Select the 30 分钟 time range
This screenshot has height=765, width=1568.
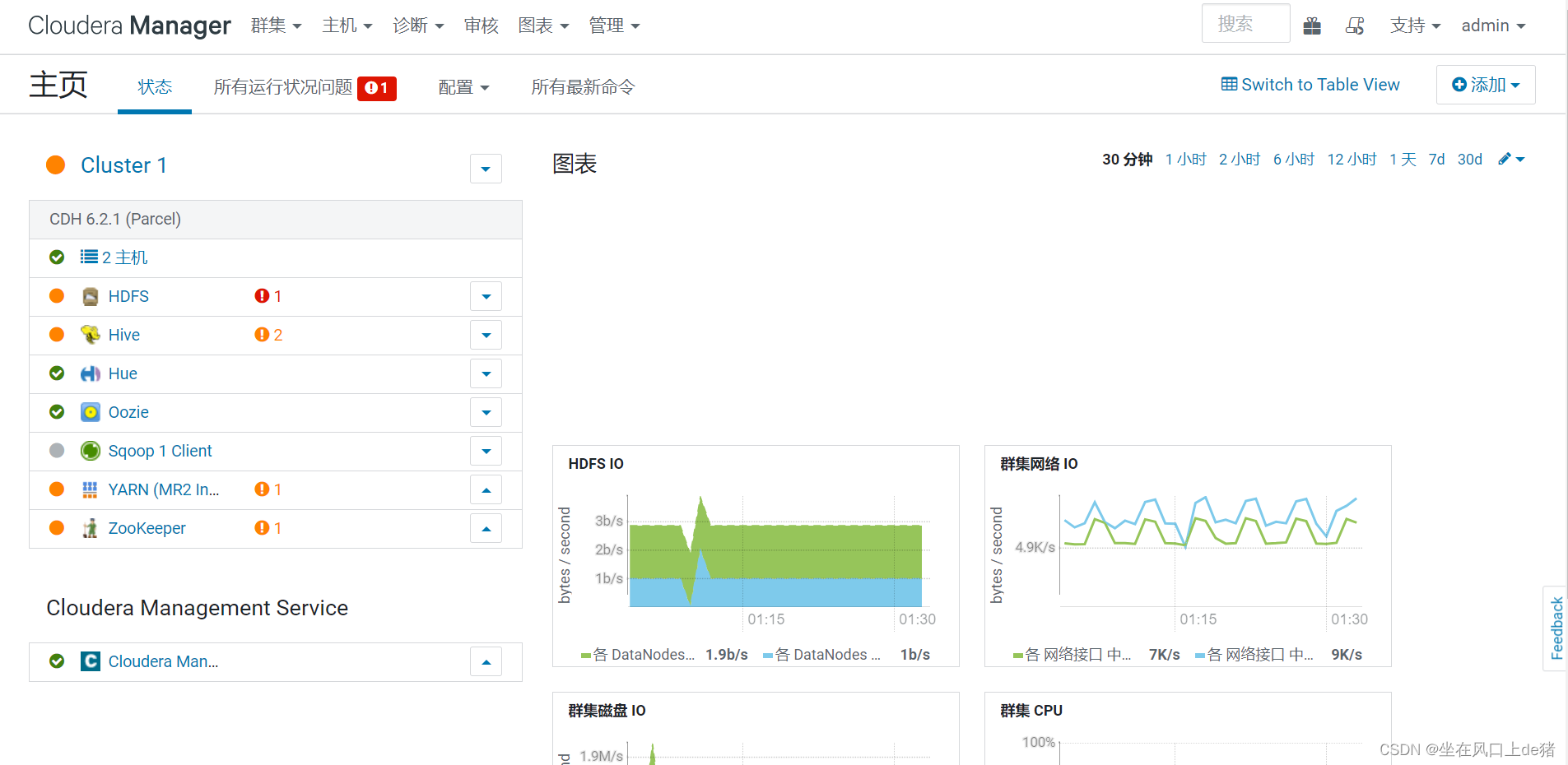1128,160
